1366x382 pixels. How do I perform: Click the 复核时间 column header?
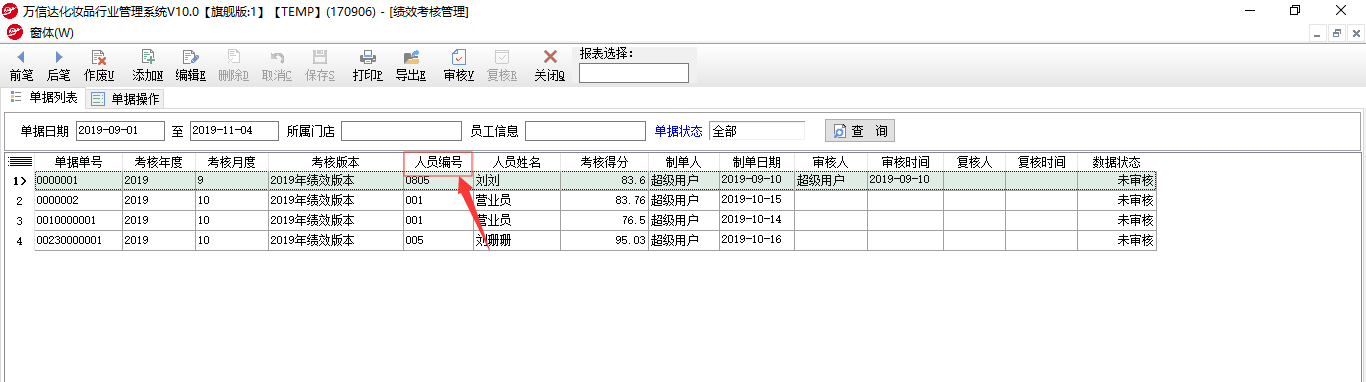(1041, 162)
